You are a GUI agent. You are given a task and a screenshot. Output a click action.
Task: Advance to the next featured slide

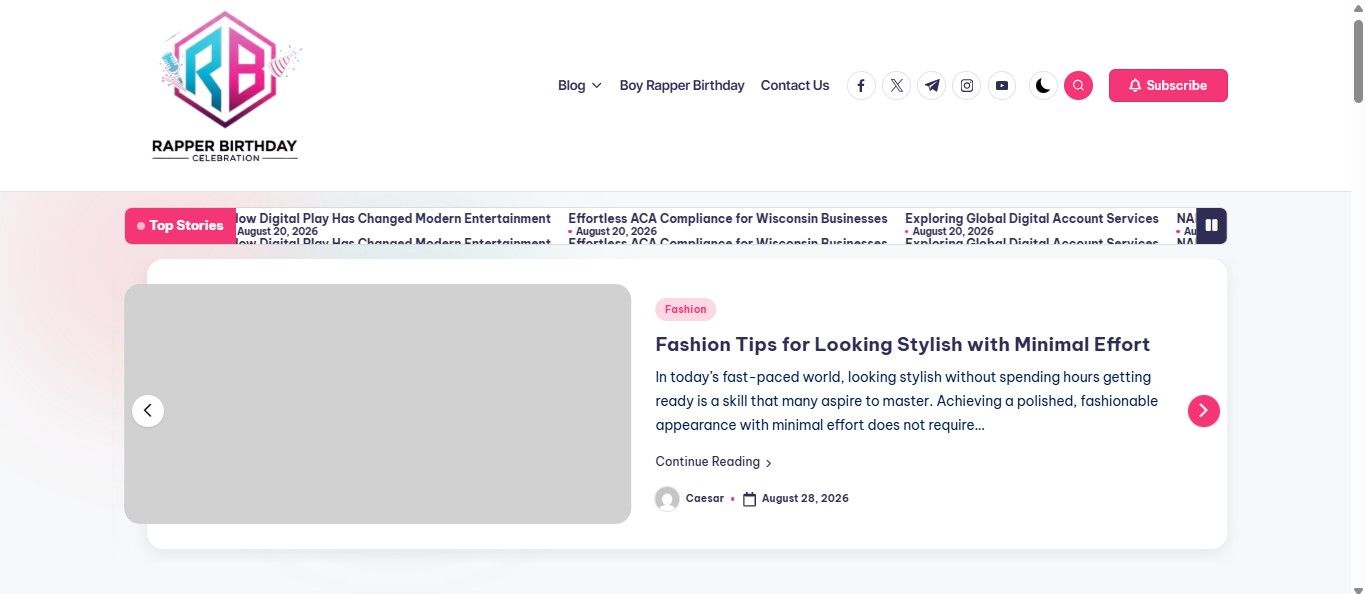1204,410
